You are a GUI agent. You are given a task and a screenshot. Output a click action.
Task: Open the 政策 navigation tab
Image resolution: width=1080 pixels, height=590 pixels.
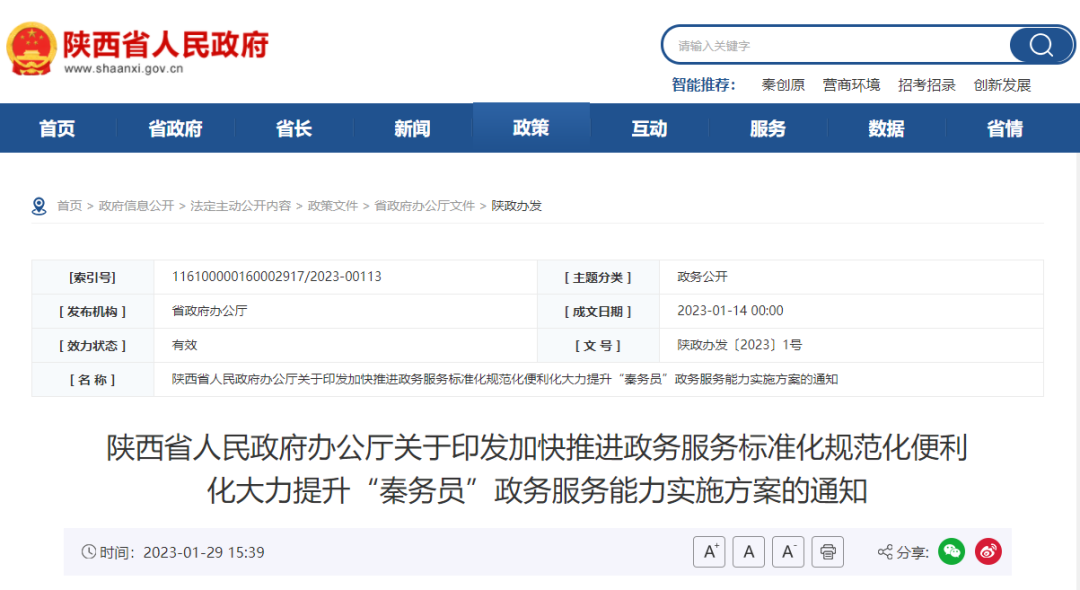click(531, 128)
